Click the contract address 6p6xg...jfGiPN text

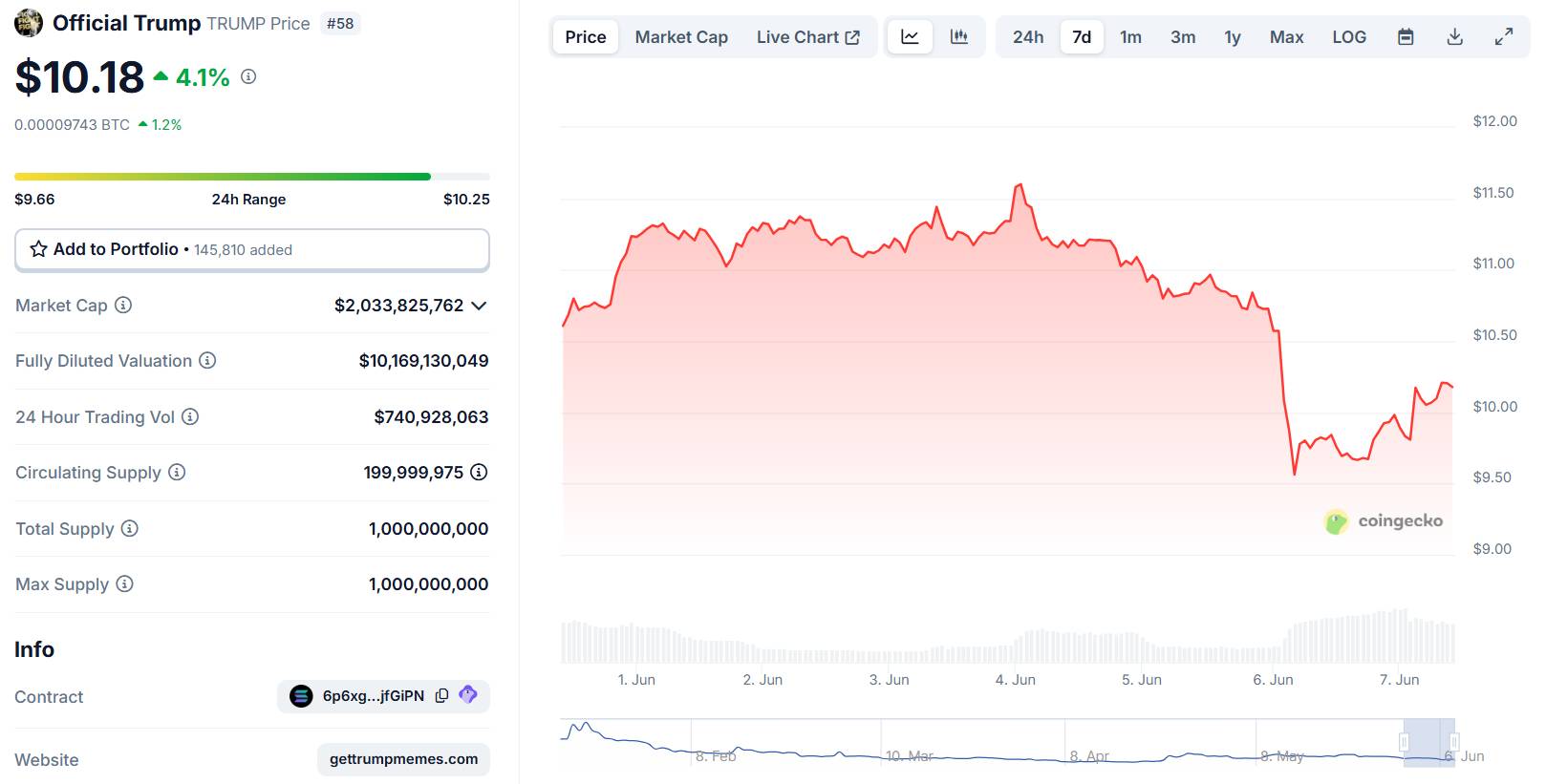tap(374, 696)
